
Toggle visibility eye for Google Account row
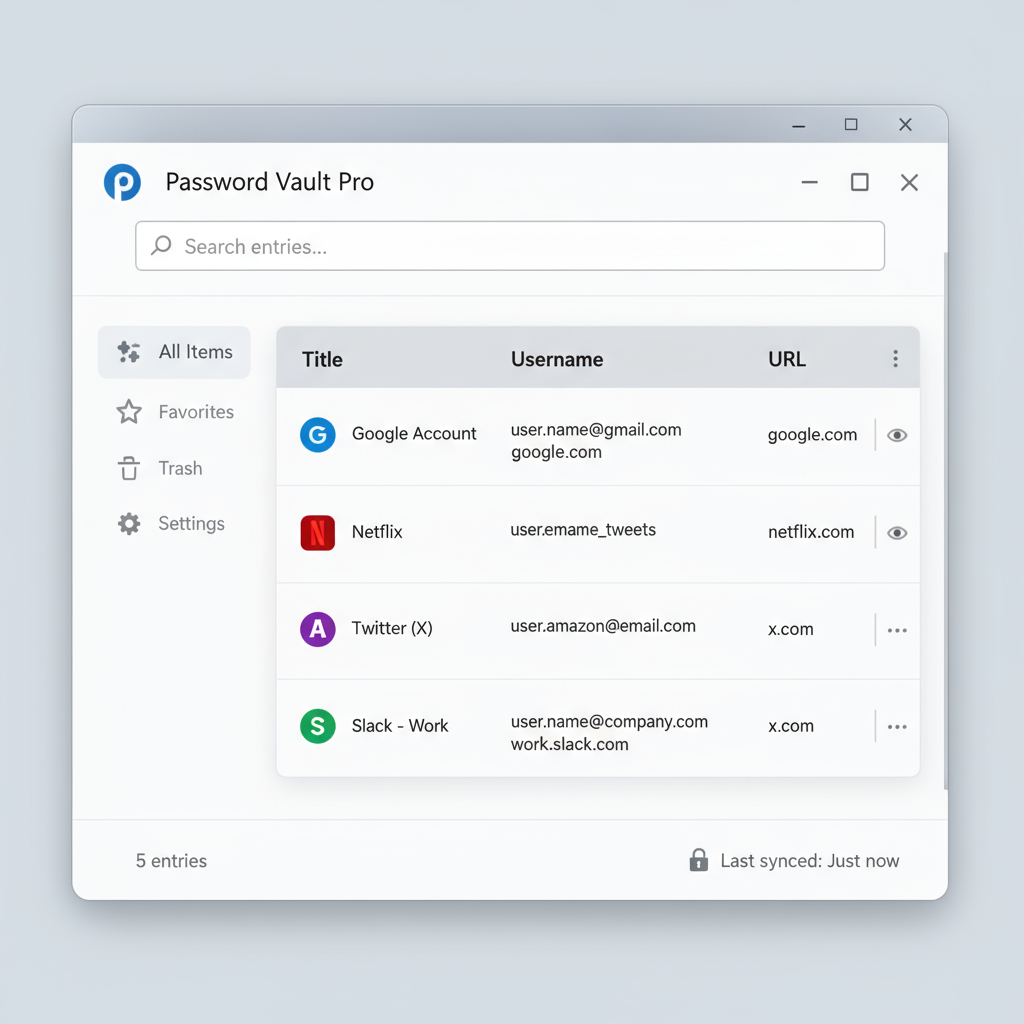point(897,436)
